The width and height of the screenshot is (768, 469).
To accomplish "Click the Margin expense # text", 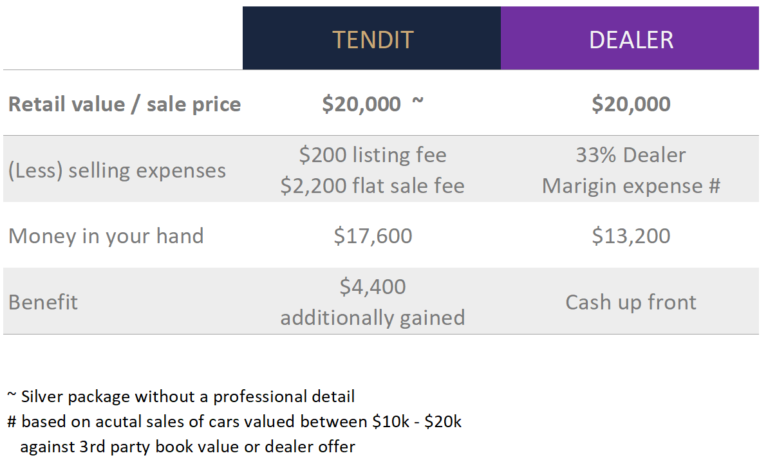I will pos(631,186).
